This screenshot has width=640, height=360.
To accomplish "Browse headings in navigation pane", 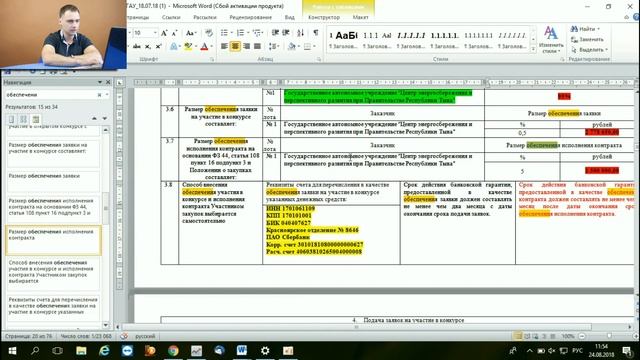I will [x=11, y=119].
